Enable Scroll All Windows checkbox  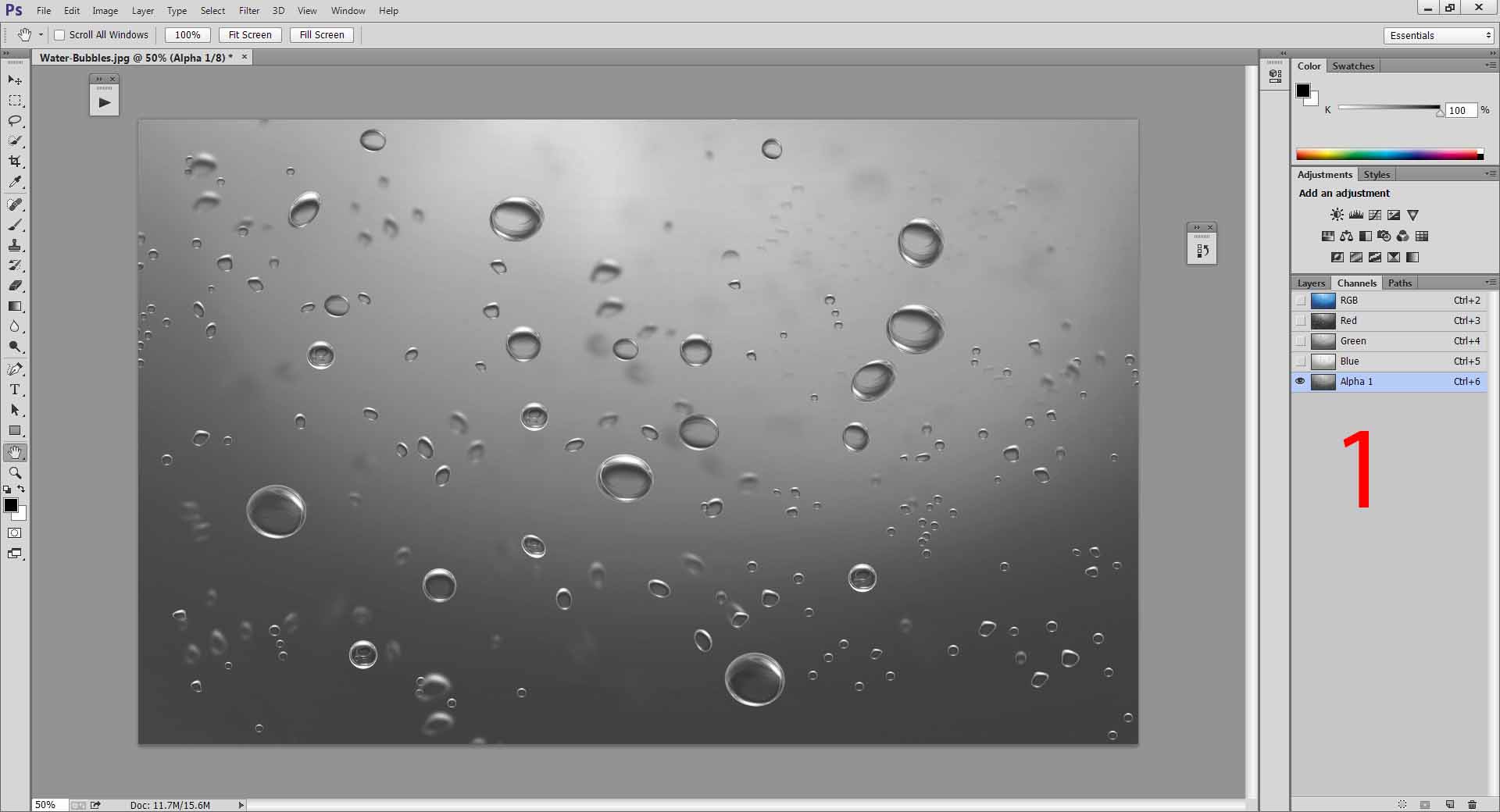tap(59, 35)
